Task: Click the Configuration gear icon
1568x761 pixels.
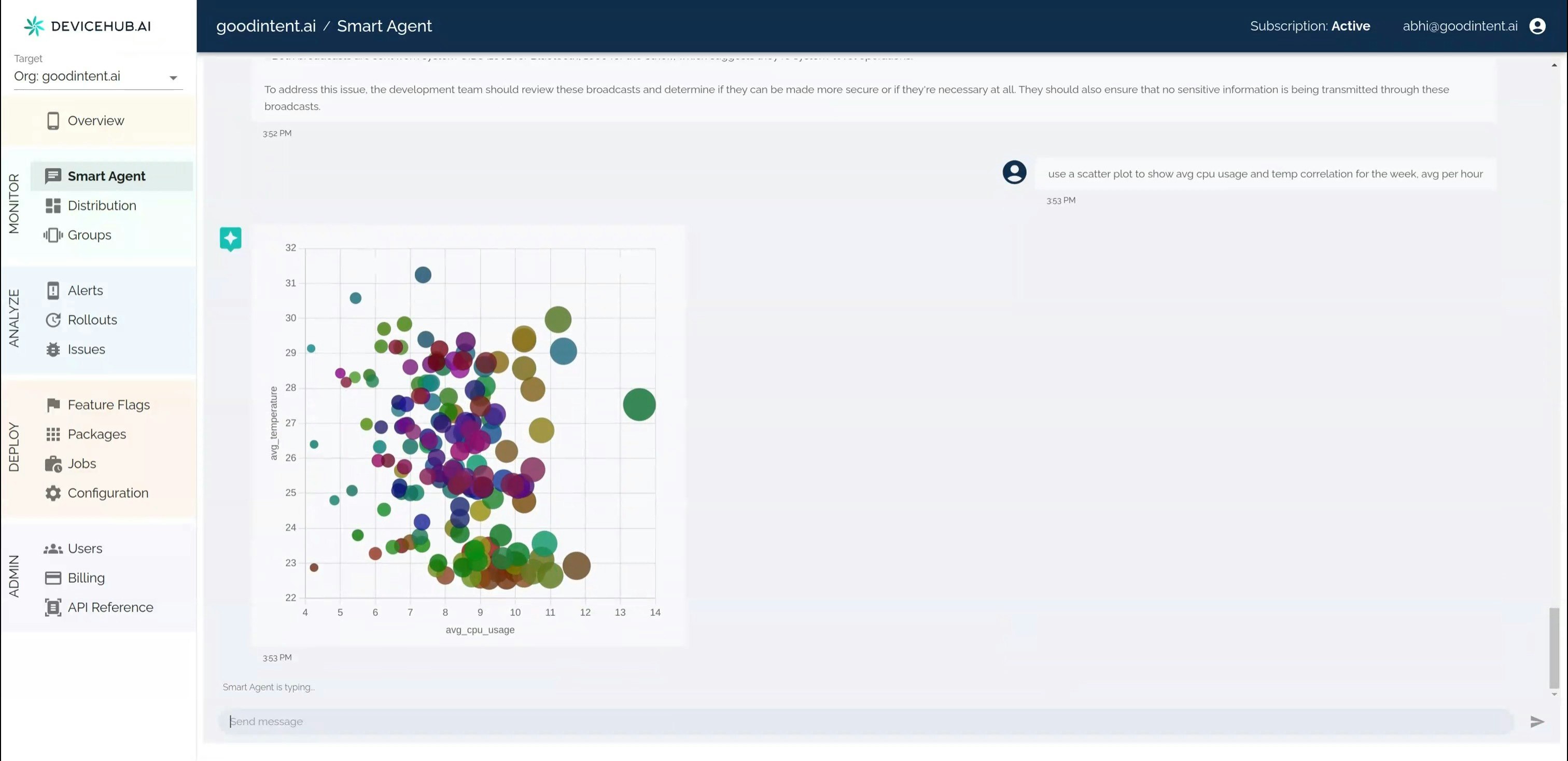Action: [x=53, y=493]
